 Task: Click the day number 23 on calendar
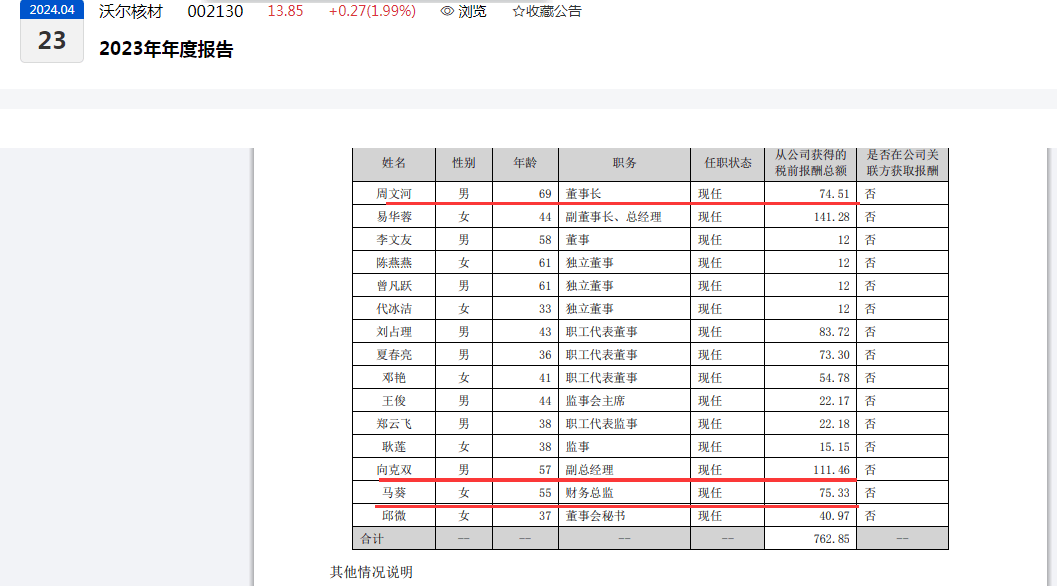pyautogui.click(x=52, y=41)
